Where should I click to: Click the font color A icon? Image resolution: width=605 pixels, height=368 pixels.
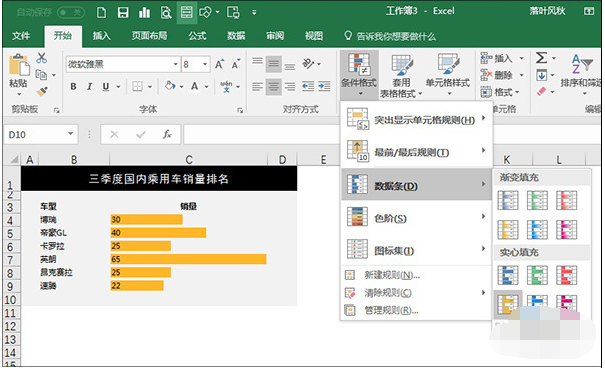pos(195,86)
